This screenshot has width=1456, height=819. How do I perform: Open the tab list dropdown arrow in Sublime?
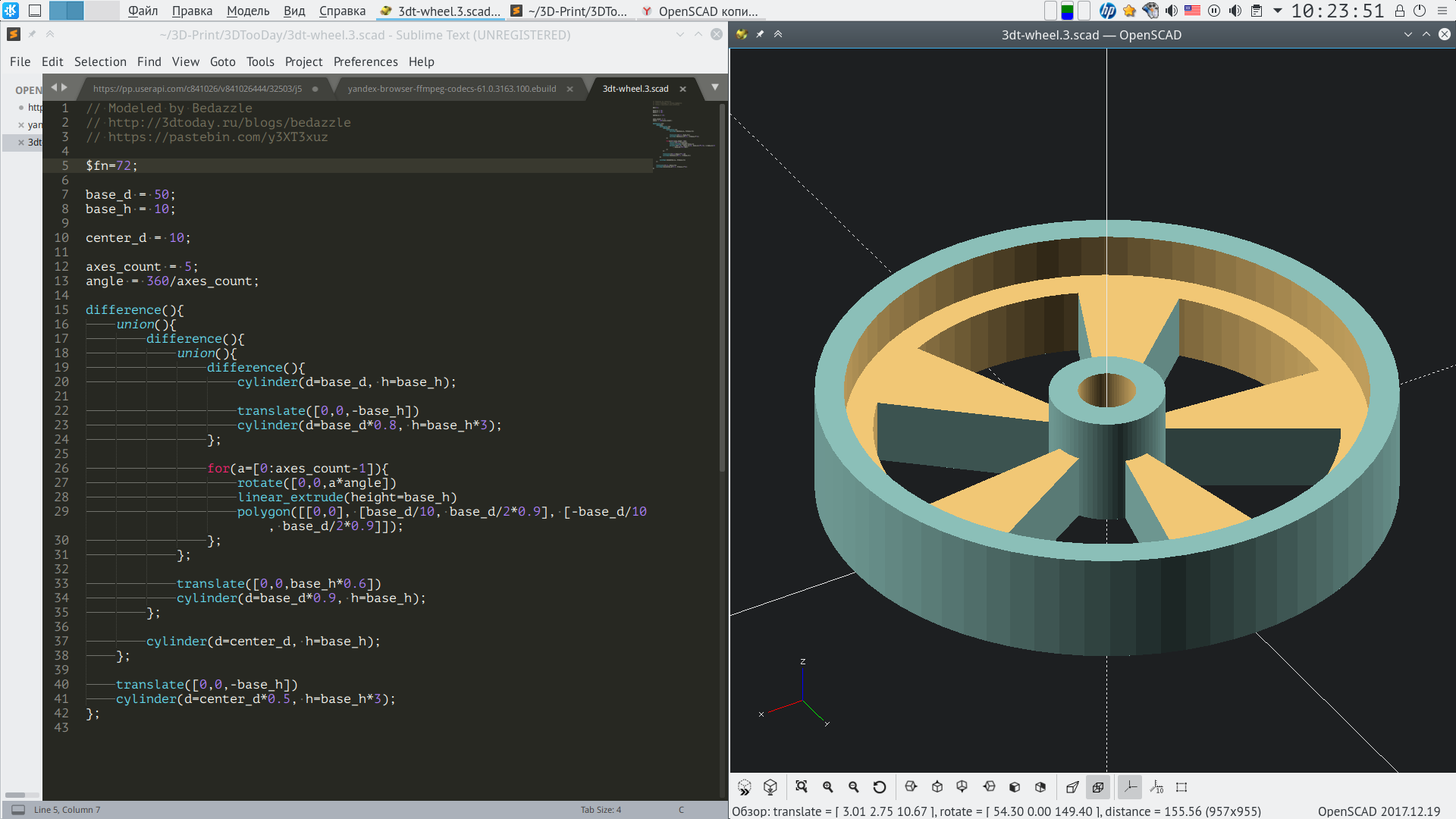pos(714,88)
